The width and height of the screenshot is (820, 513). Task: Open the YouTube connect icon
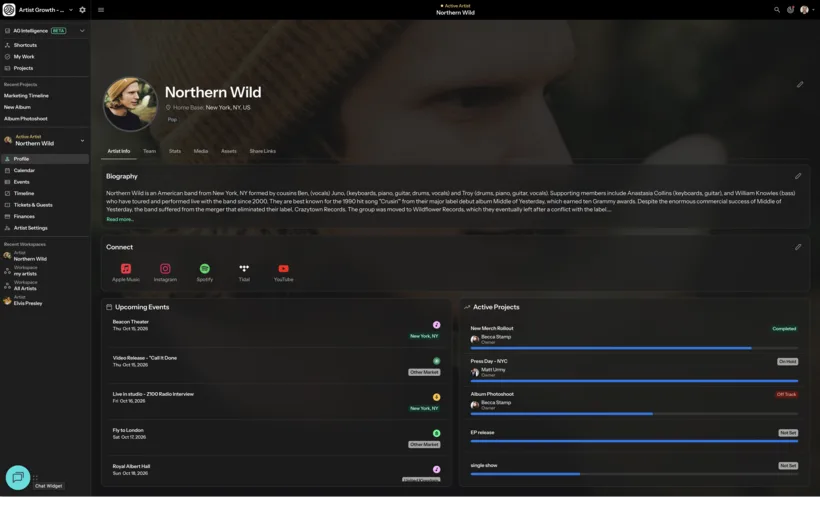(283, 269)
